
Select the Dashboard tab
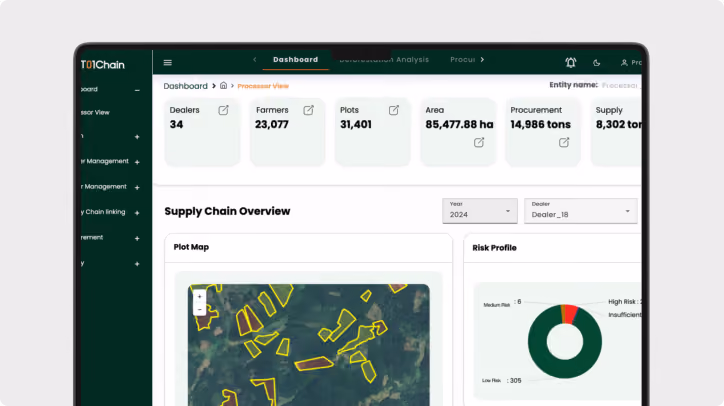tap(296, 60)
